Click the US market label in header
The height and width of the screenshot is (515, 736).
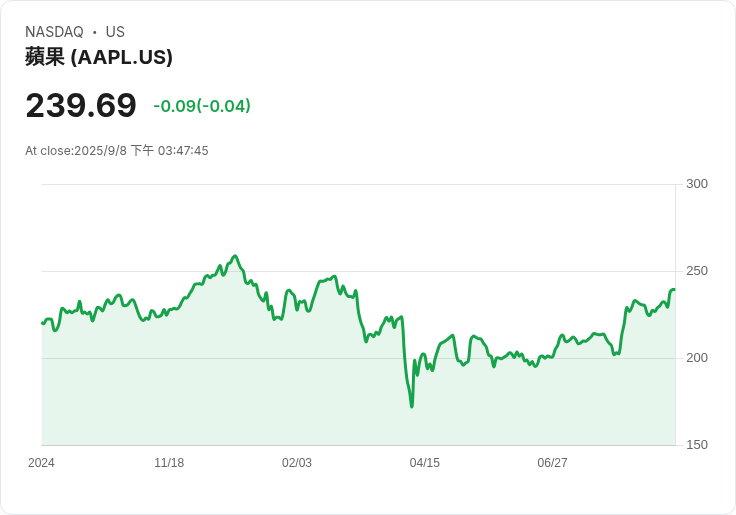click(x=115, y=32)
